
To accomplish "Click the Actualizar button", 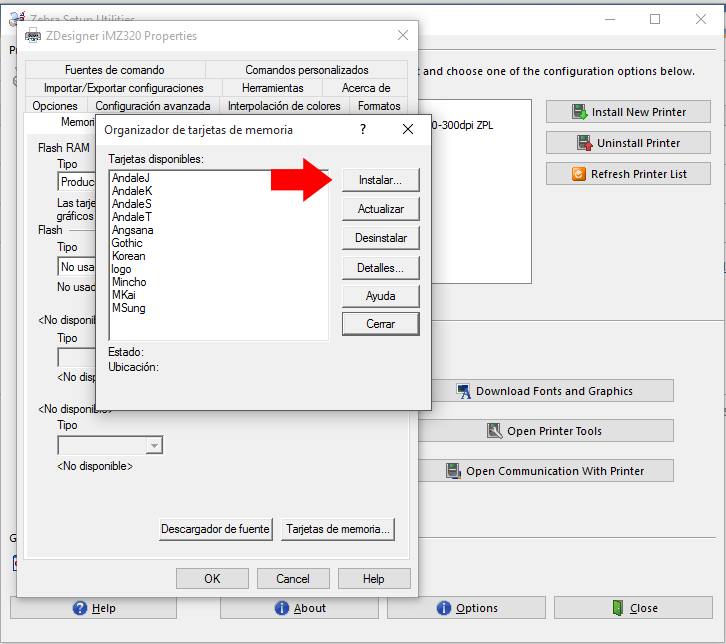I will 381,209.
